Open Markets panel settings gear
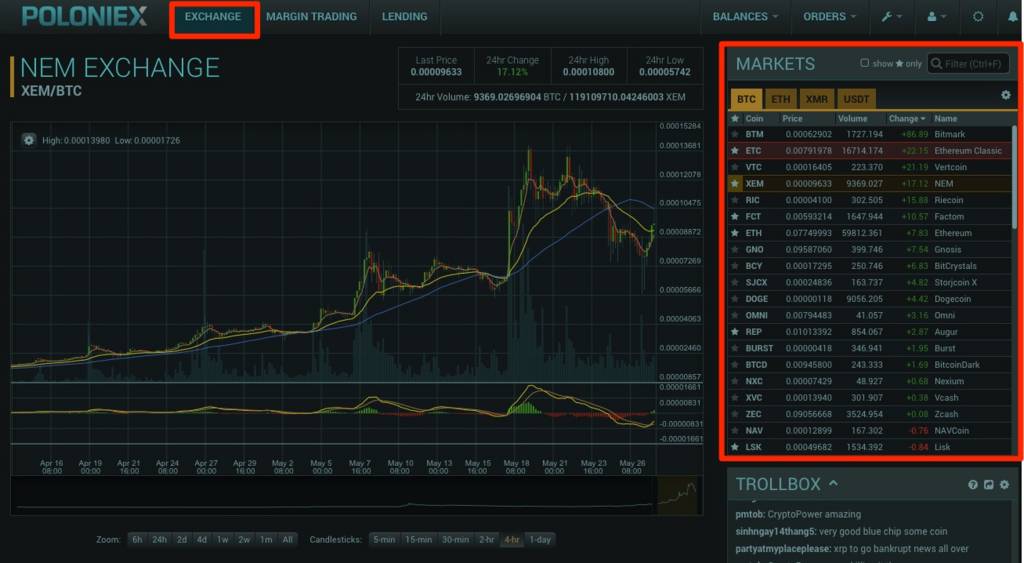This screenshot has height=563, width=1024. point(1006,95)
